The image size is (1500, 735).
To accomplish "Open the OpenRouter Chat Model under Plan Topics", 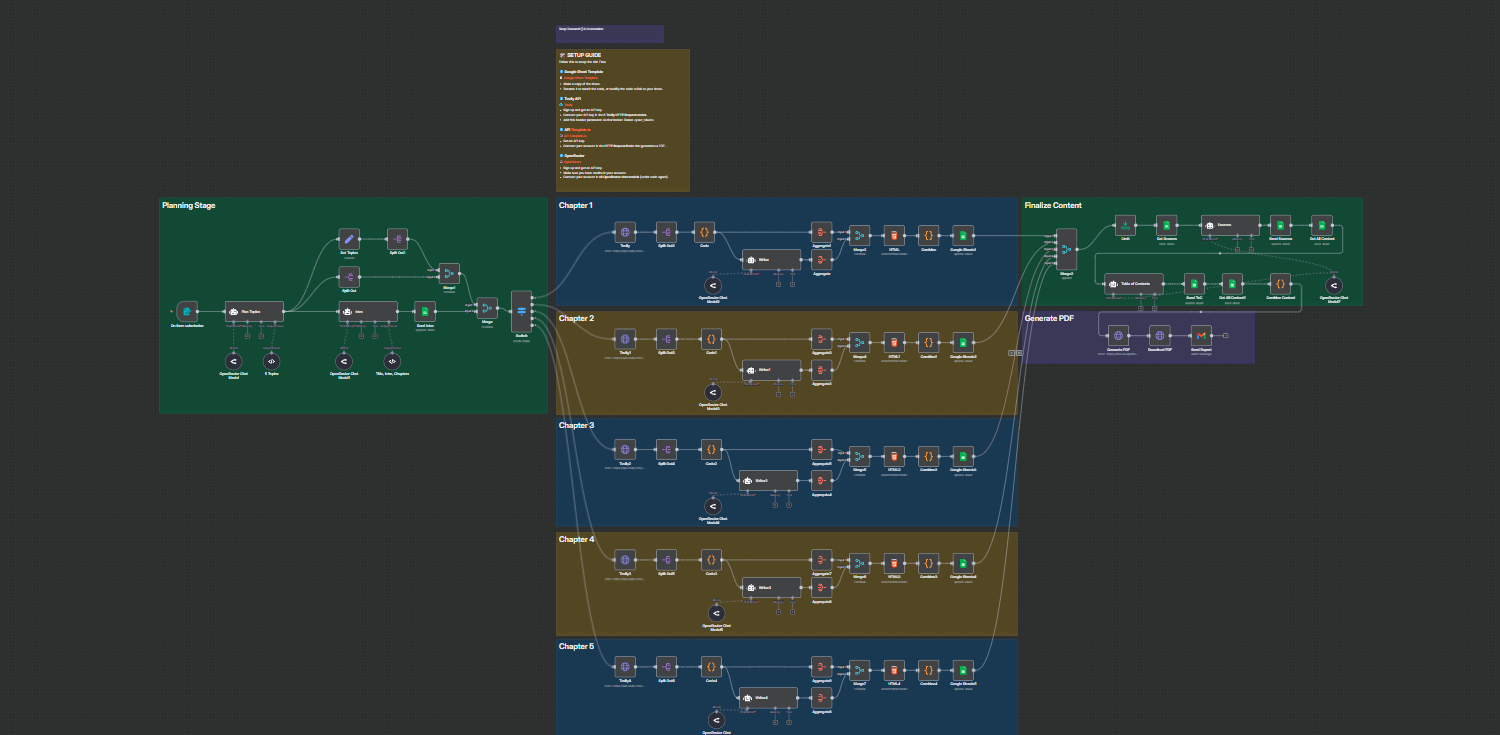I will (234, 360).
